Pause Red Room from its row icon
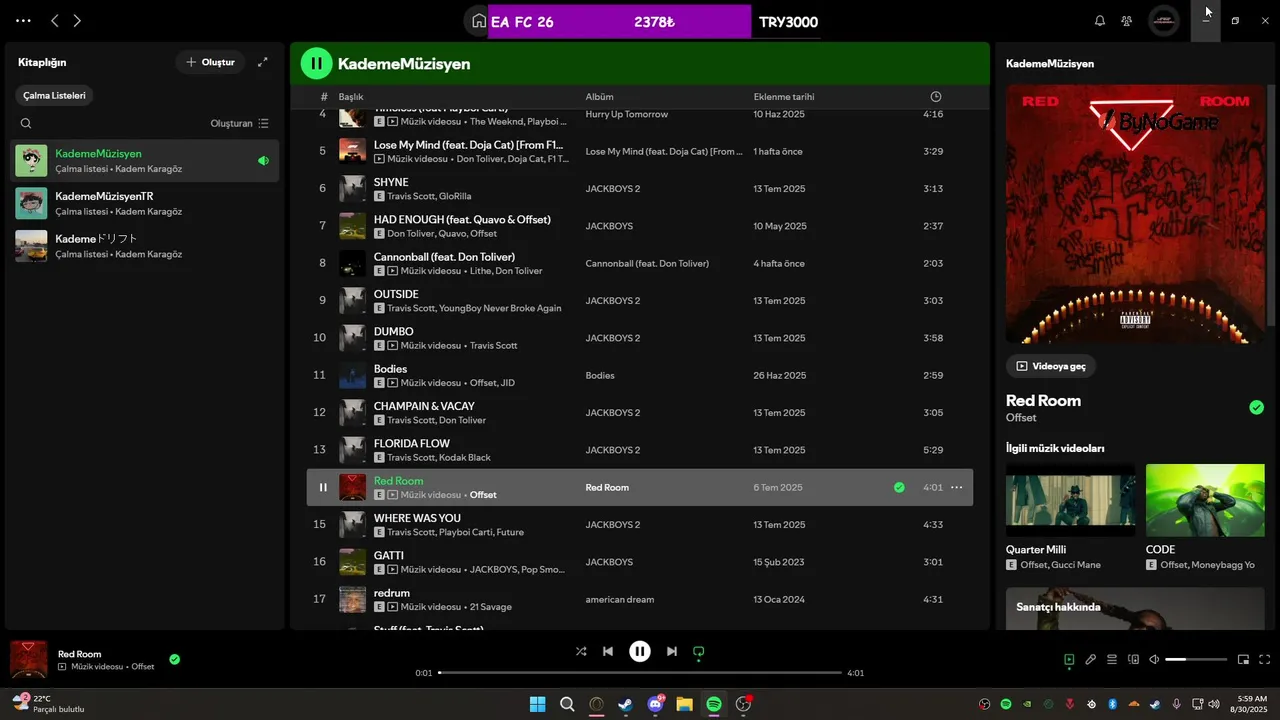The height and width of the screenshot is (720, 1280). click(x=323, y=488)
